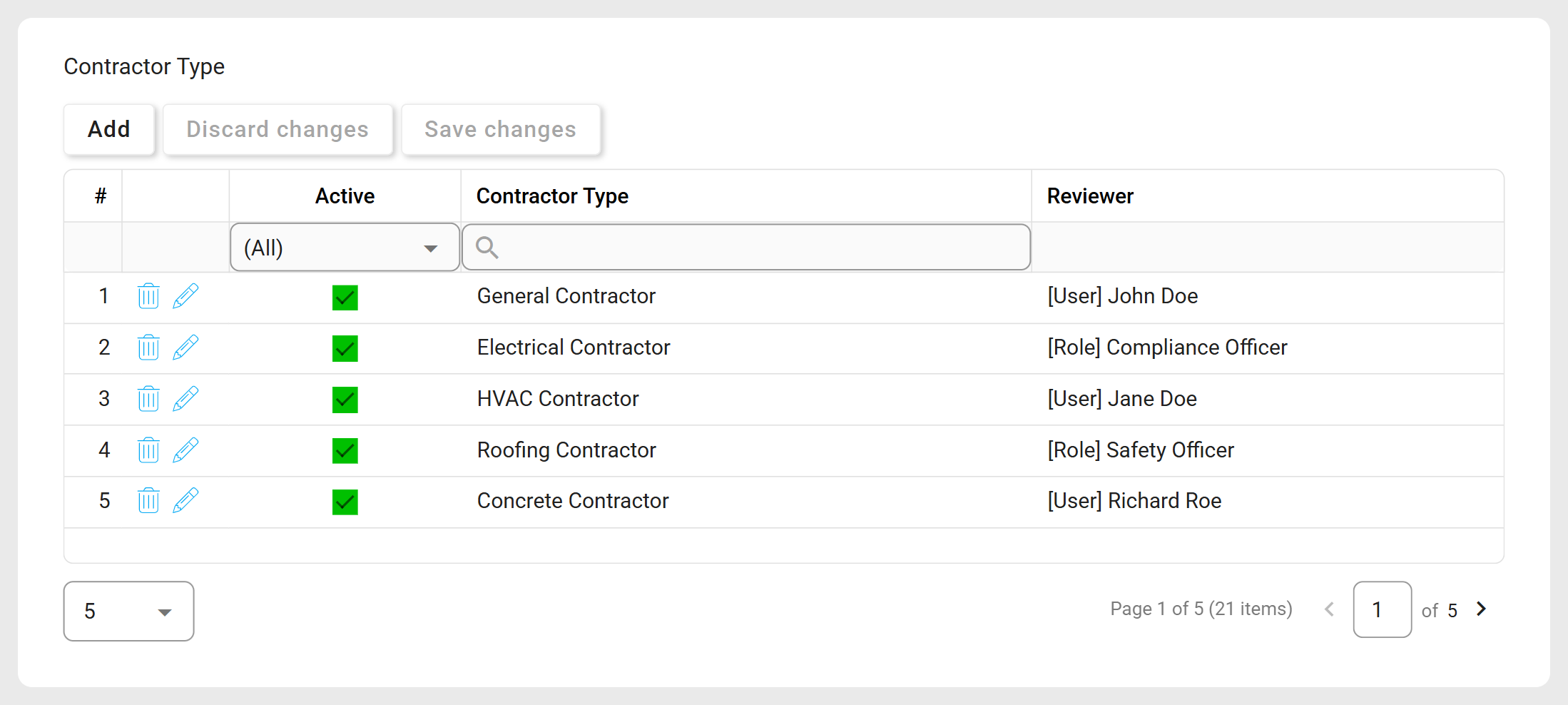1568x705 pixels.
Task: Edit the Concrete Contractor entry
Action: click(185, 501)
